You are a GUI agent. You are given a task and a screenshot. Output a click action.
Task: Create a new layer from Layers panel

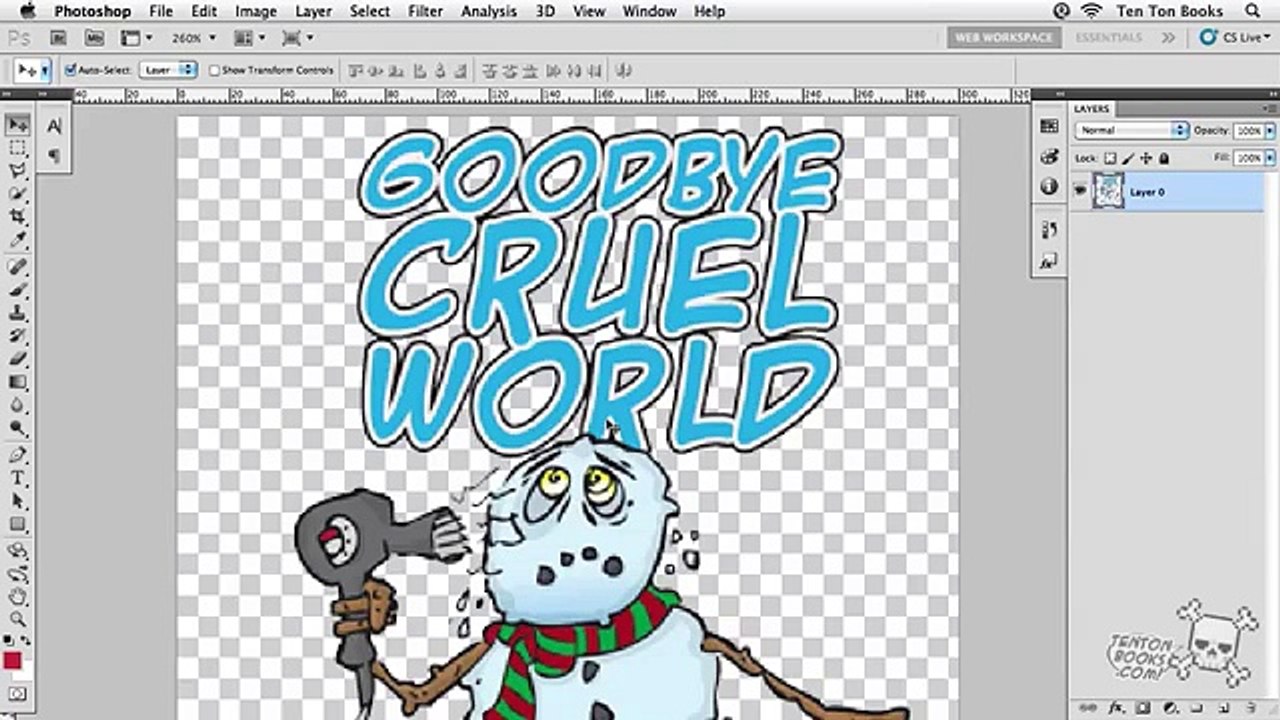(1224, 708)
